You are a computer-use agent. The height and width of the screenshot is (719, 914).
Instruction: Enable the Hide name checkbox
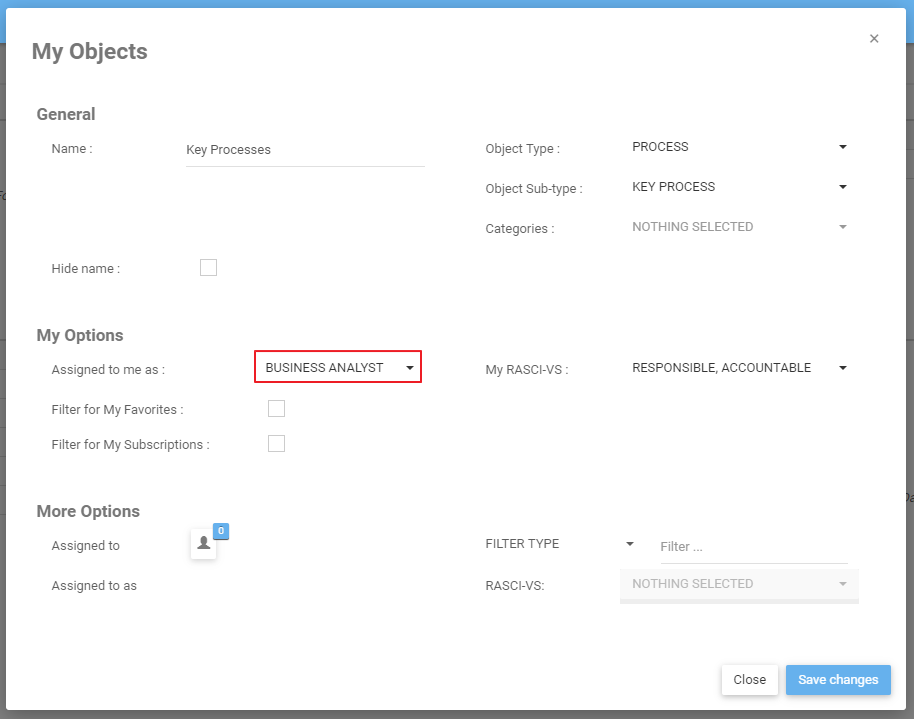tap(208, 267)
